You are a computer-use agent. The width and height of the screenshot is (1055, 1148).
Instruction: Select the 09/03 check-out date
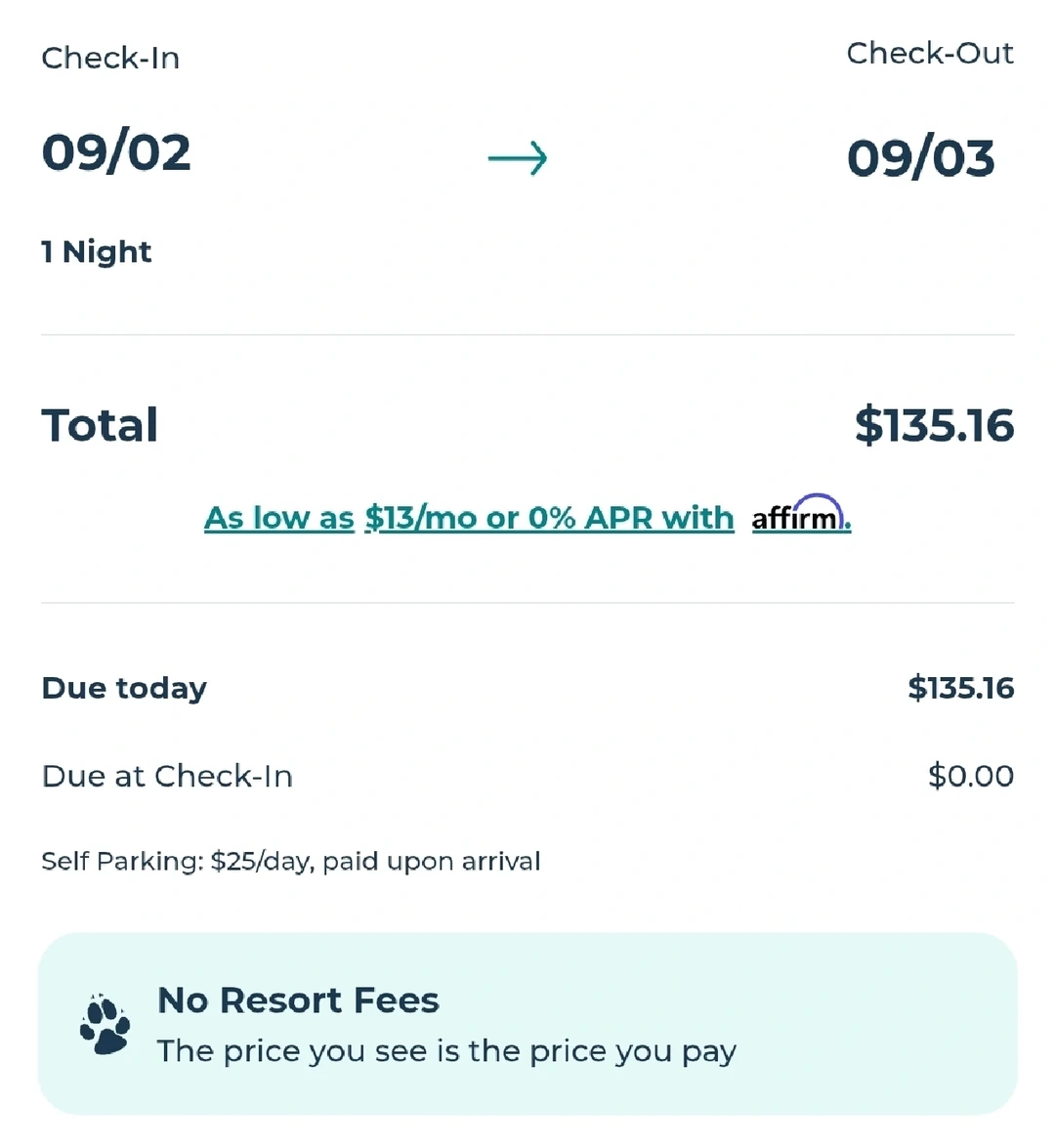920,158
